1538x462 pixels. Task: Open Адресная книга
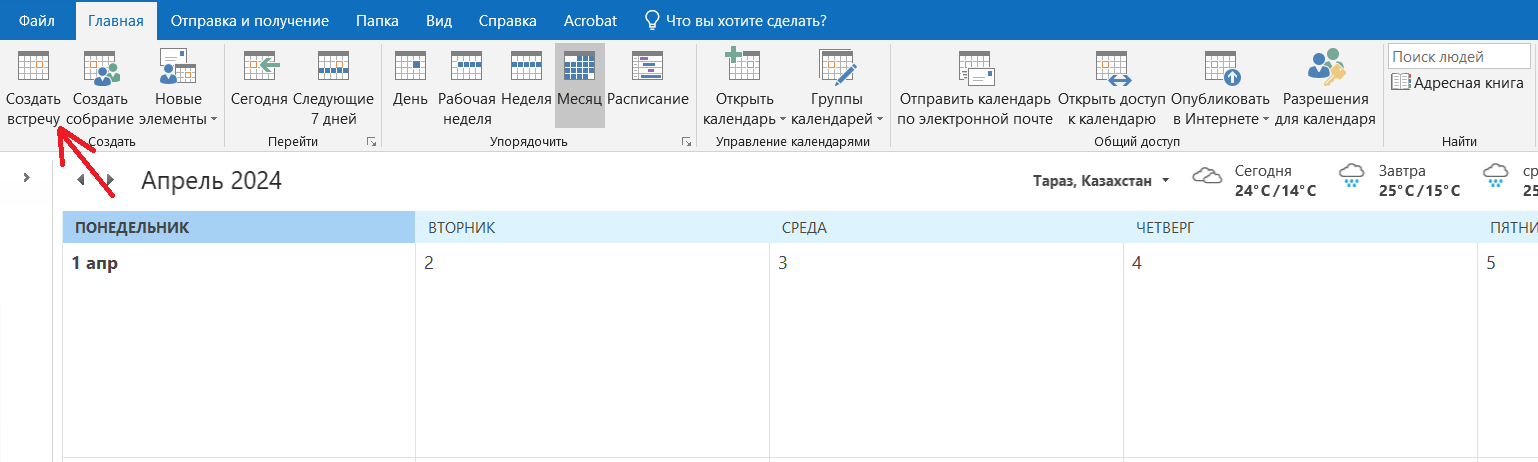(x=1457, y=83)
